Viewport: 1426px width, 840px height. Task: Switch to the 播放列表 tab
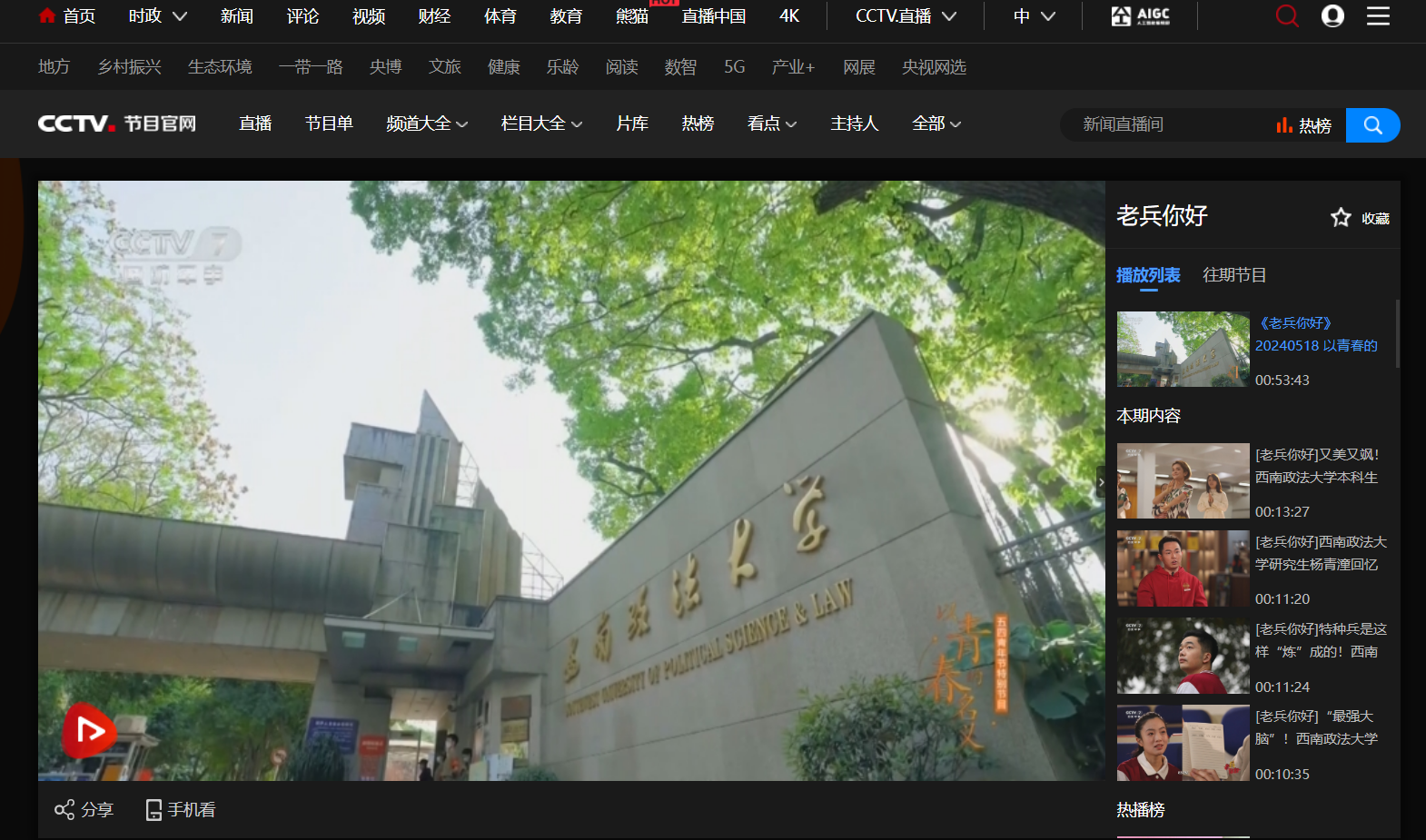(1148, 275)
